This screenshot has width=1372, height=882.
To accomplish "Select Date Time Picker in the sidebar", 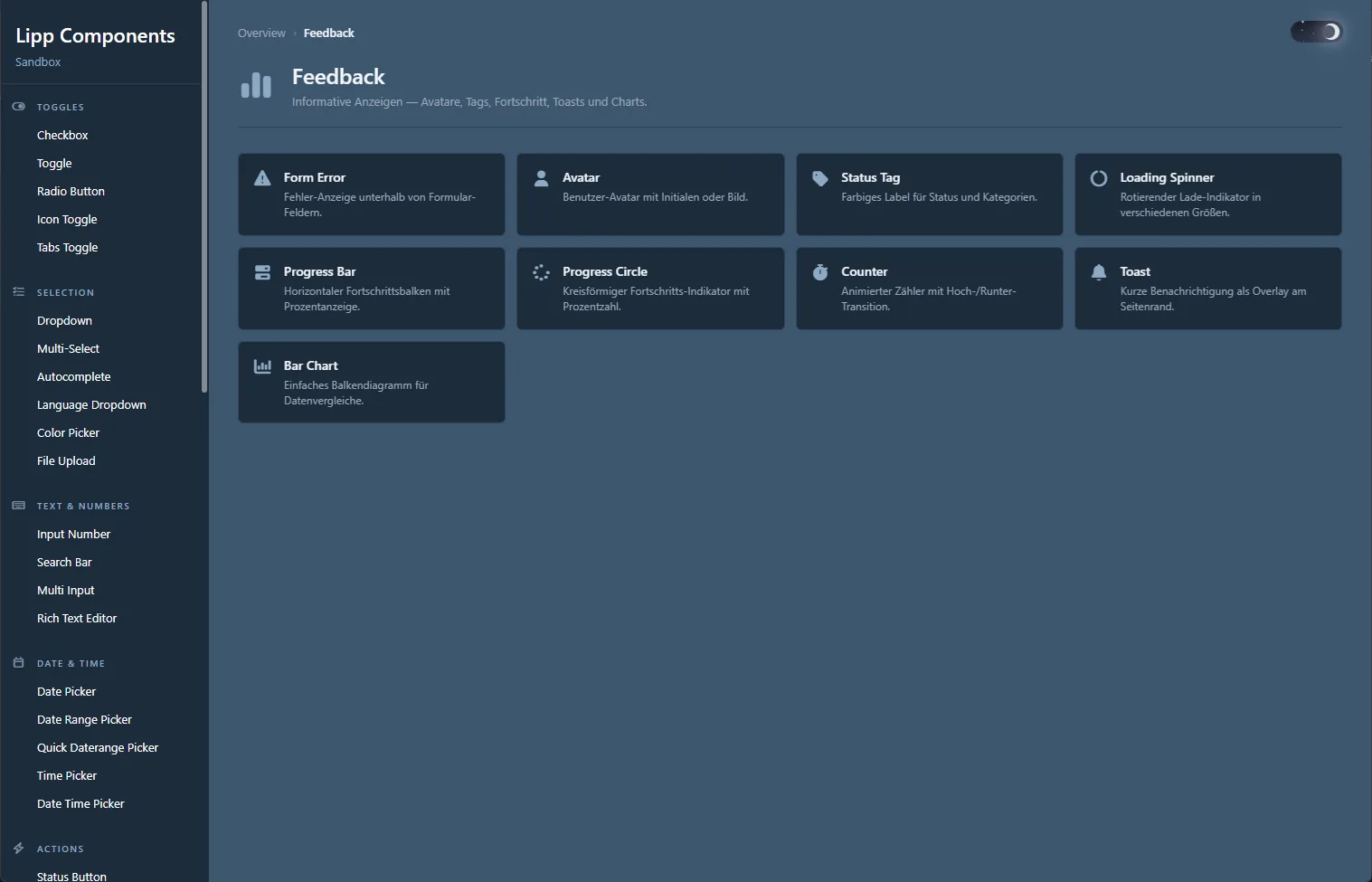I will [80, 803].
